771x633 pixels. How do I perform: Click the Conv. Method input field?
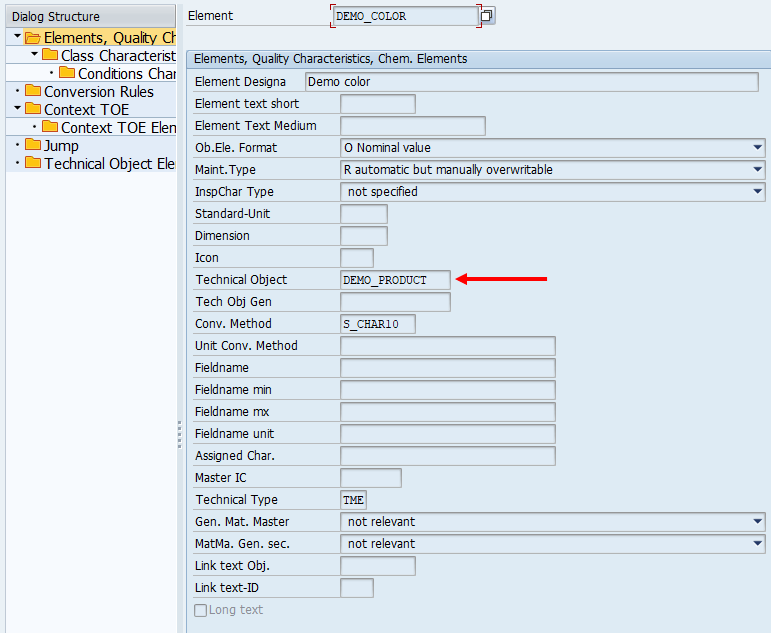coord(377,324)
